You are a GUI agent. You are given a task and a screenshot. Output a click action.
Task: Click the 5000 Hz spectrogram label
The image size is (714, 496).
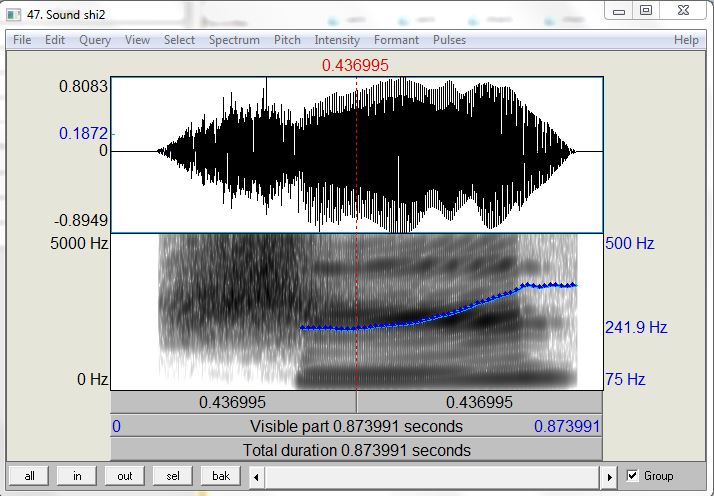79,243
